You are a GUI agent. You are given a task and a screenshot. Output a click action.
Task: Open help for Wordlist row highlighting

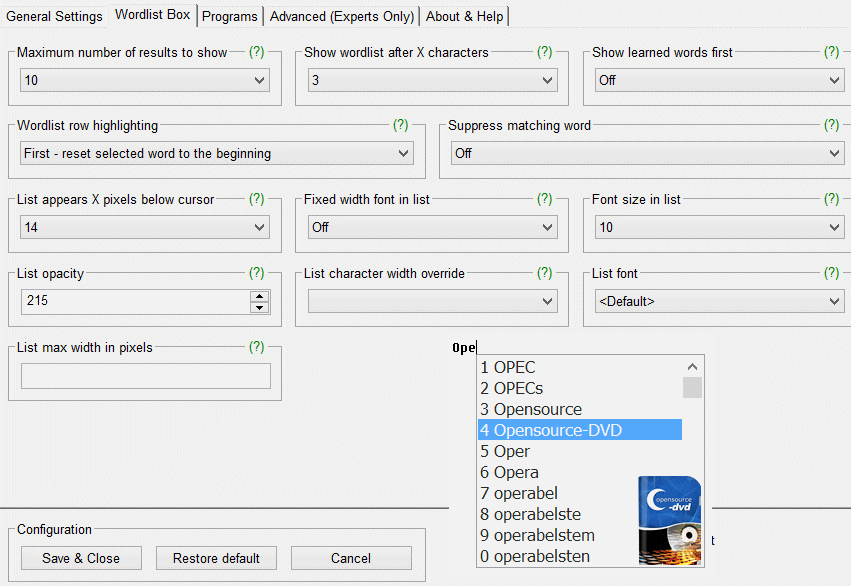[x=400, y=126]
